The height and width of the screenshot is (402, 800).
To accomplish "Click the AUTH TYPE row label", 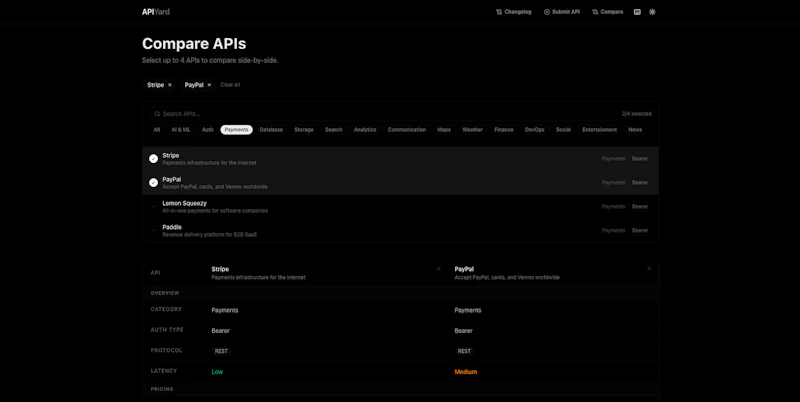I will 167,330.
